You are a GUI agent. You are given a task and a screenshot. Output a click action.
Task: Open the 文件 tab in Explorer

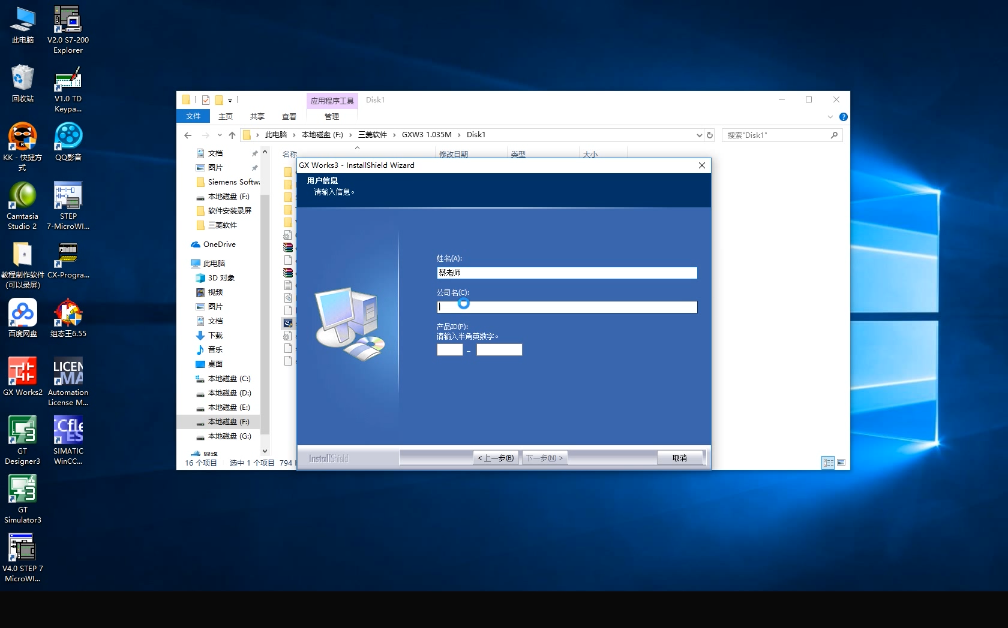tap(193, 116)
